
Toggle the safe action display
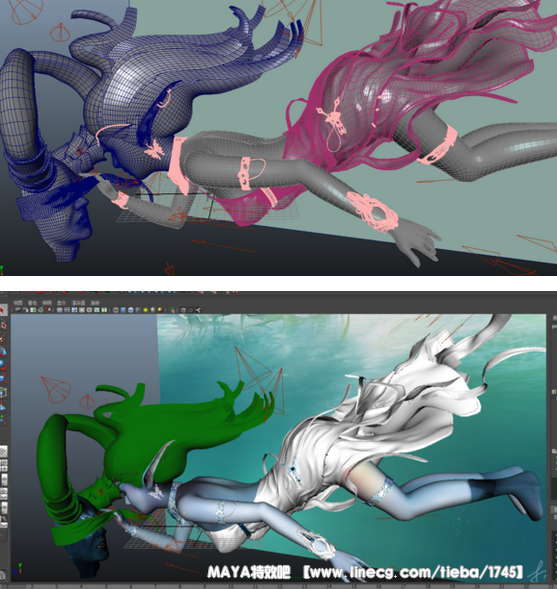click(97, 310)
